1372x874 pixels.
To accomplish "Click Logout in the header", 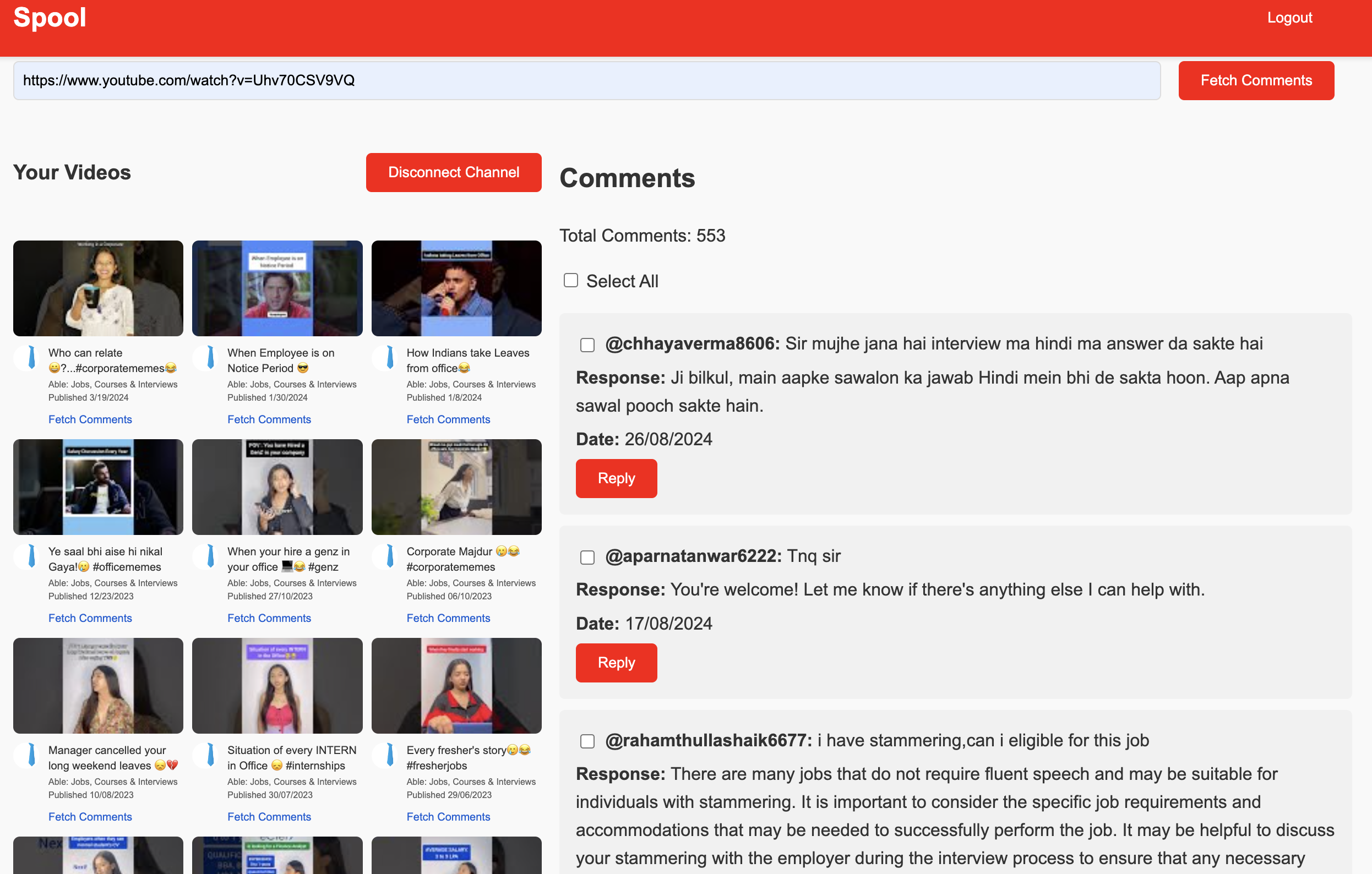I will pyautogui.click(x=1289, y=18).
